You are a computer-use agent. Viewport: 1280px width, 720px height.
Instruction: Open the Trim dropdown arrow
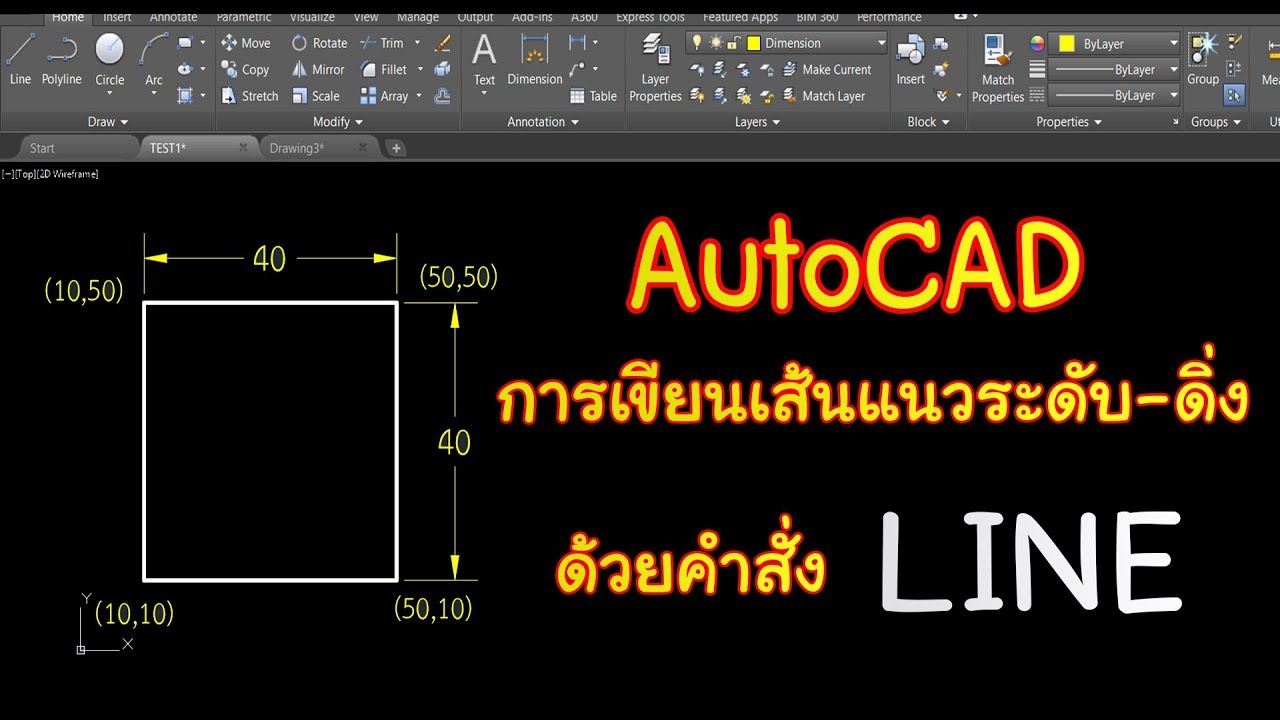[418, 43]
